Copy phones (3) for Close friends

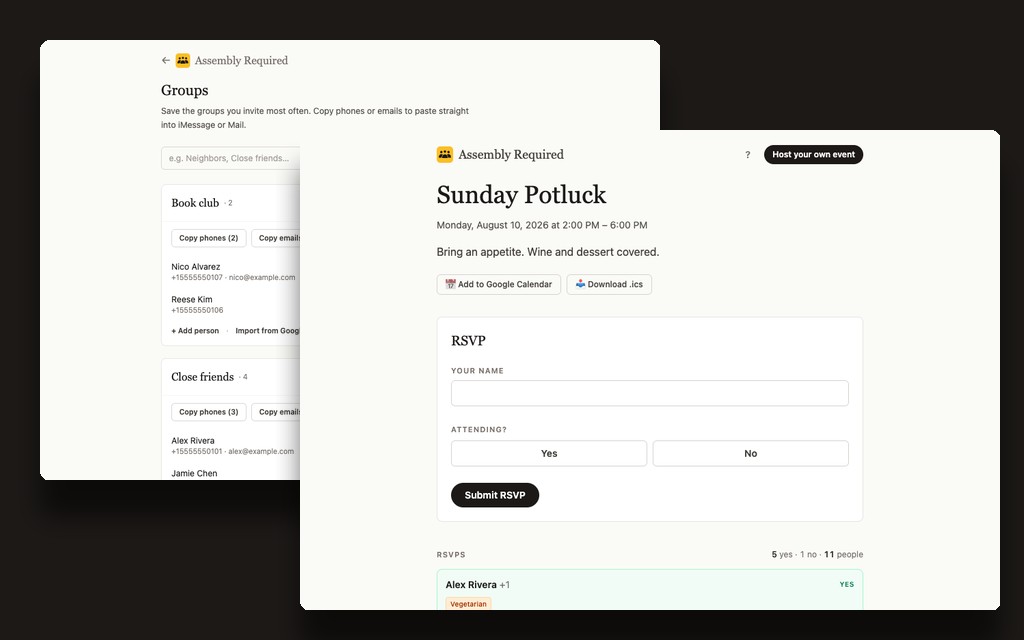[209, 412]
